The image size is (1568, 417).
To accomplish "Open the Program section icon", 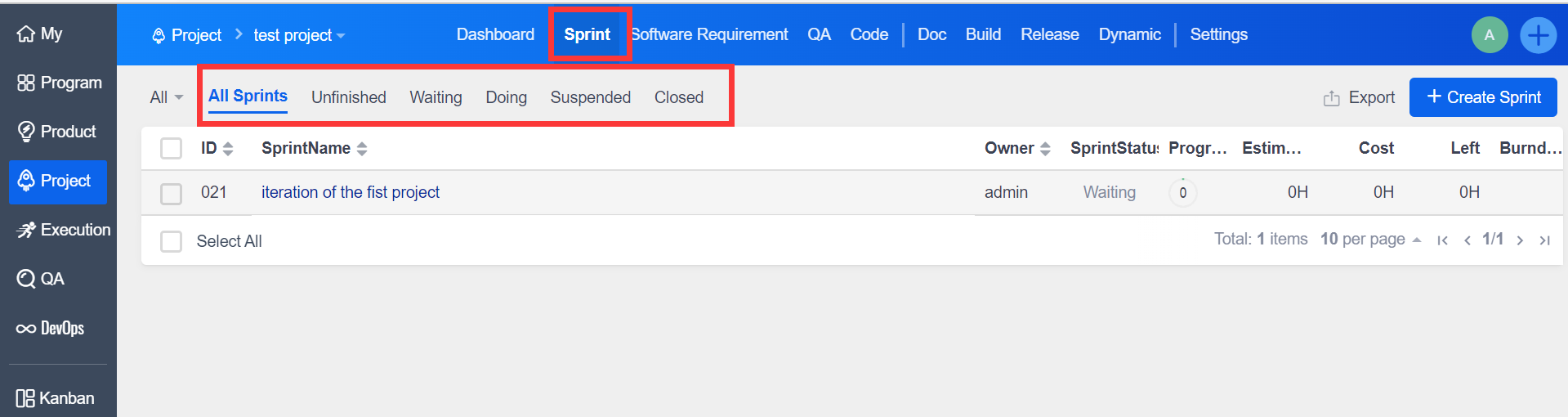I will coord(26,83).
